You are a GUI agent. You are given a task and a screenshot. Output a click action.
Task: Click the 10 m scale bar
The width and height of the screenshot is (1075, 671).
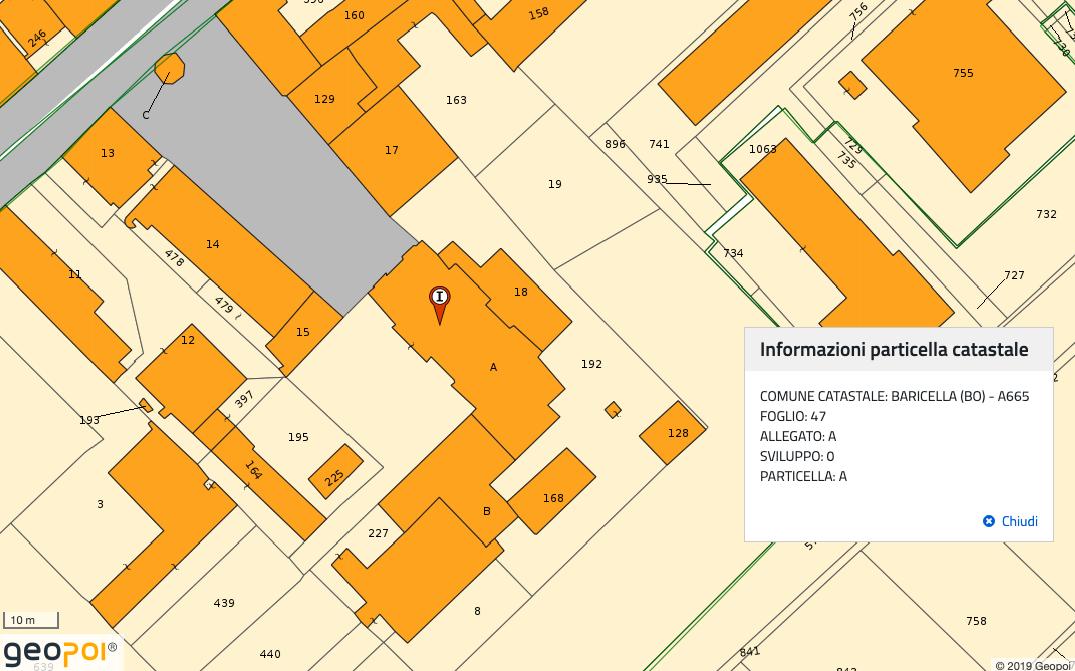coord(31,621)
